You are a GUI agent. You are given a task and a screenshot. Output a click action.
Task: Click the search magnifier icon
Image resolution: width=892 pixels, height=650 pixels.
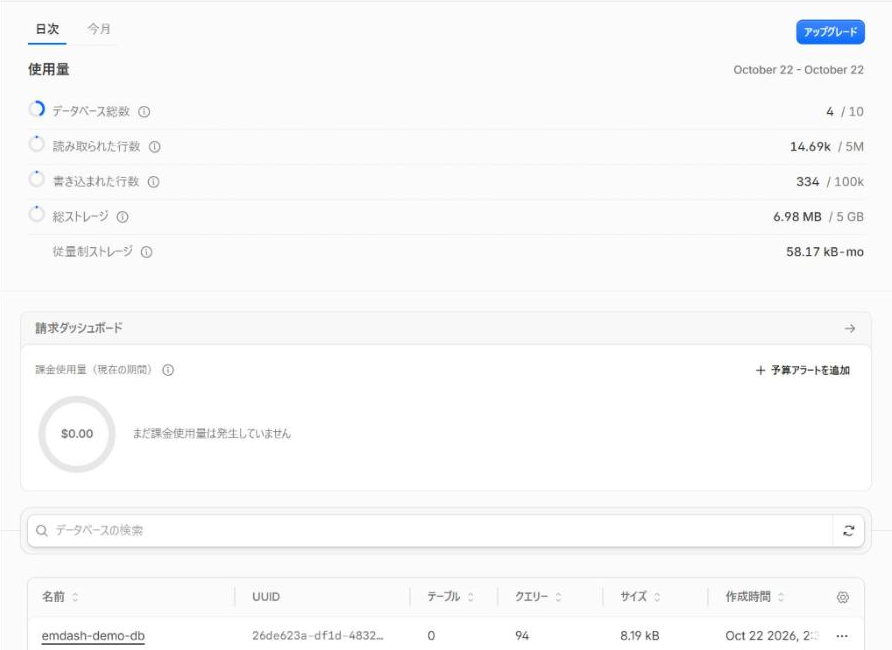pyautogui.click(x=42, y=531)
